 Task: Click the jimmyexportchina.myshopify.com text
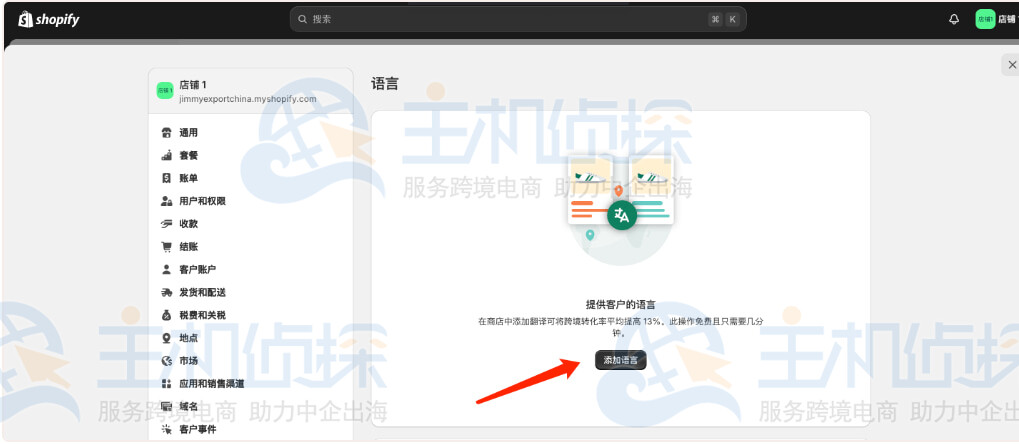click(x=248, y=99)
